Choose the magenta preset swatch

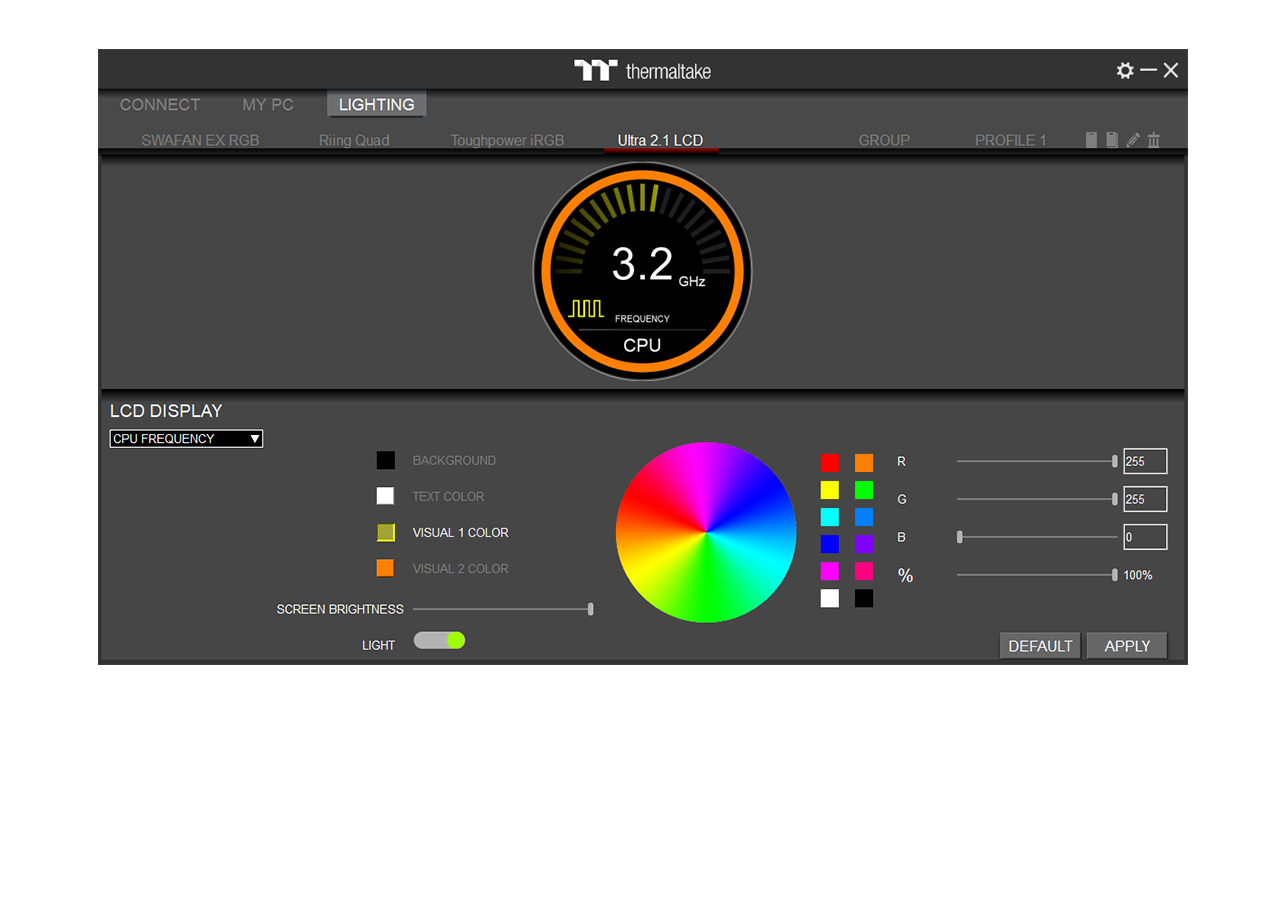(830, 571)
